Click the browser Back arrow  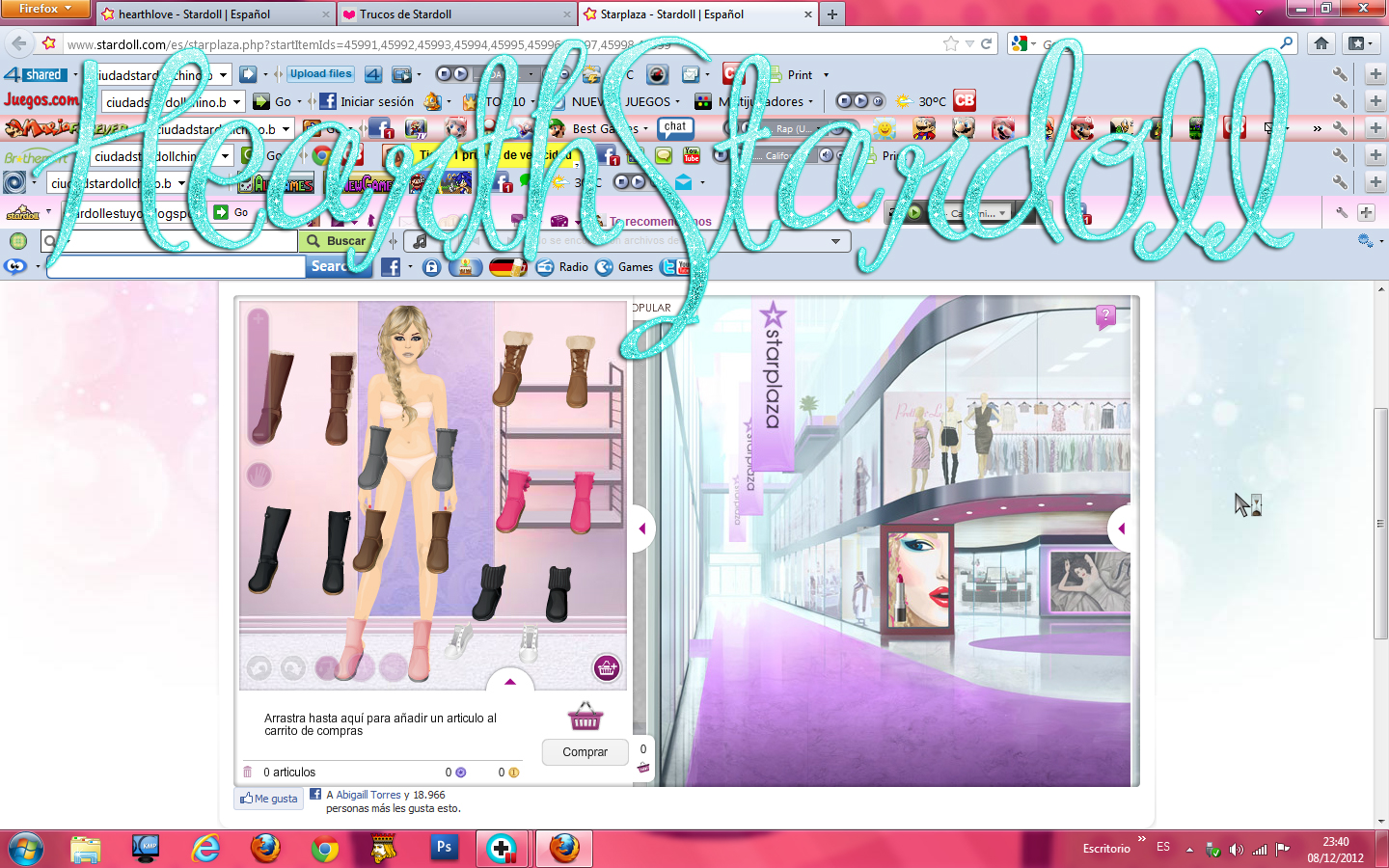[18, 43]
